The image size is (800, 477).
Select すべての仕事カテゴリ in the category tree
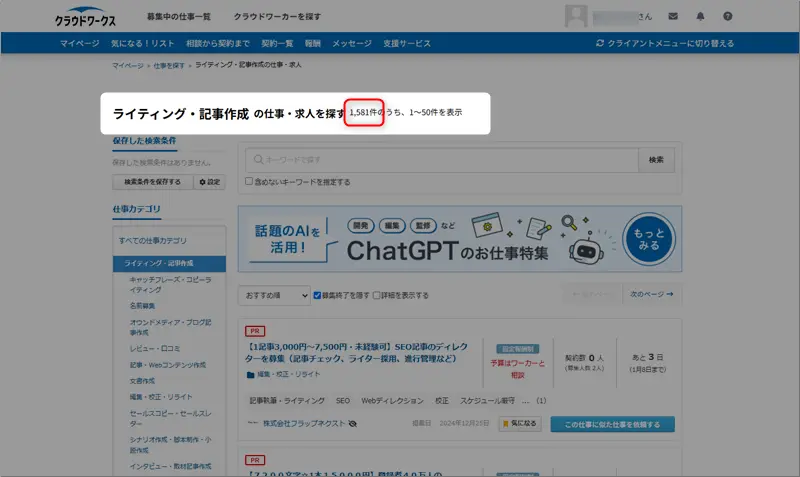(x=152, y=241)
